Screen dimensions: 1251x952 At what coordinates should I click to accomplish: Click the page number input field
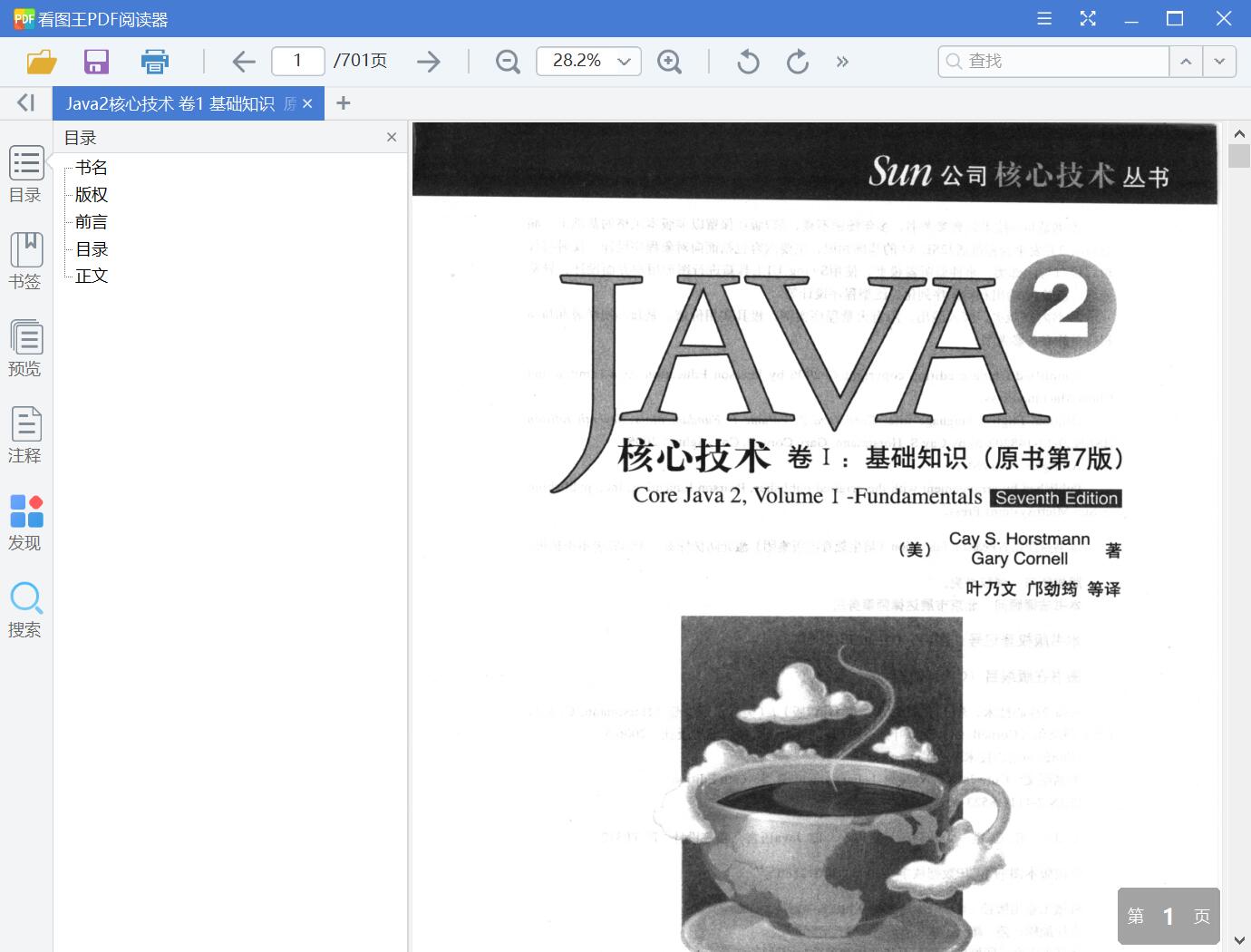[x=298, y=61]
